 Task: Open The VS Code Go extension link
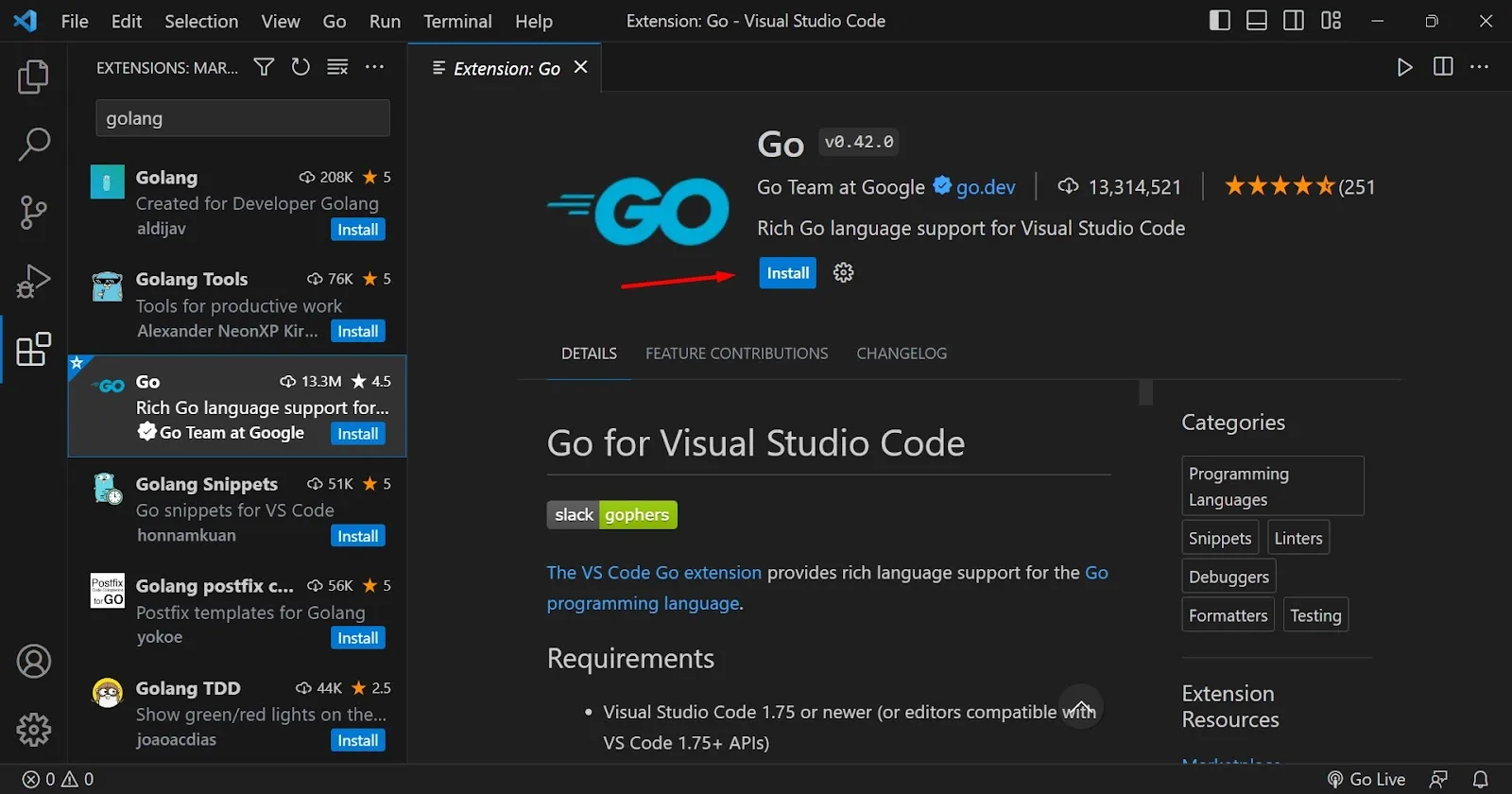coord(654,573)
